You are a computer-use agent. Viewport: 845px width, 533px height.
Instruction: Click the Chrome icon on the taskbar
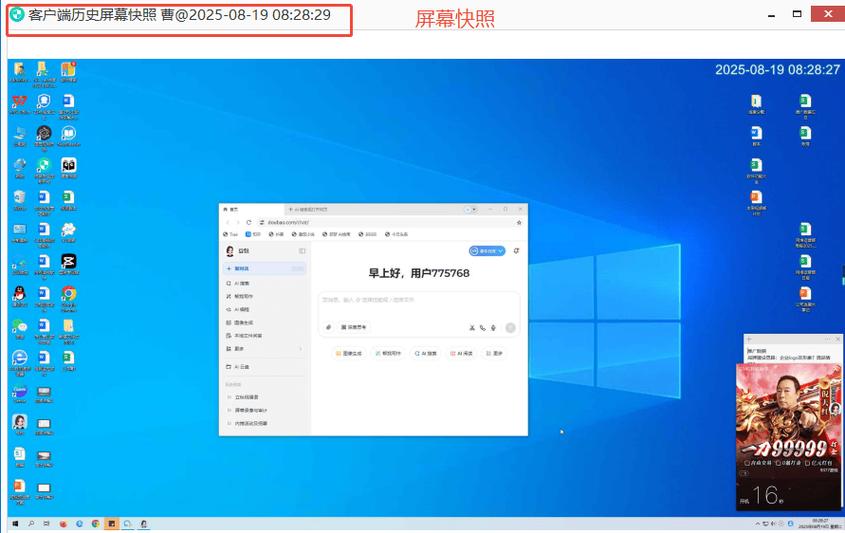click(x=95, y=523)
